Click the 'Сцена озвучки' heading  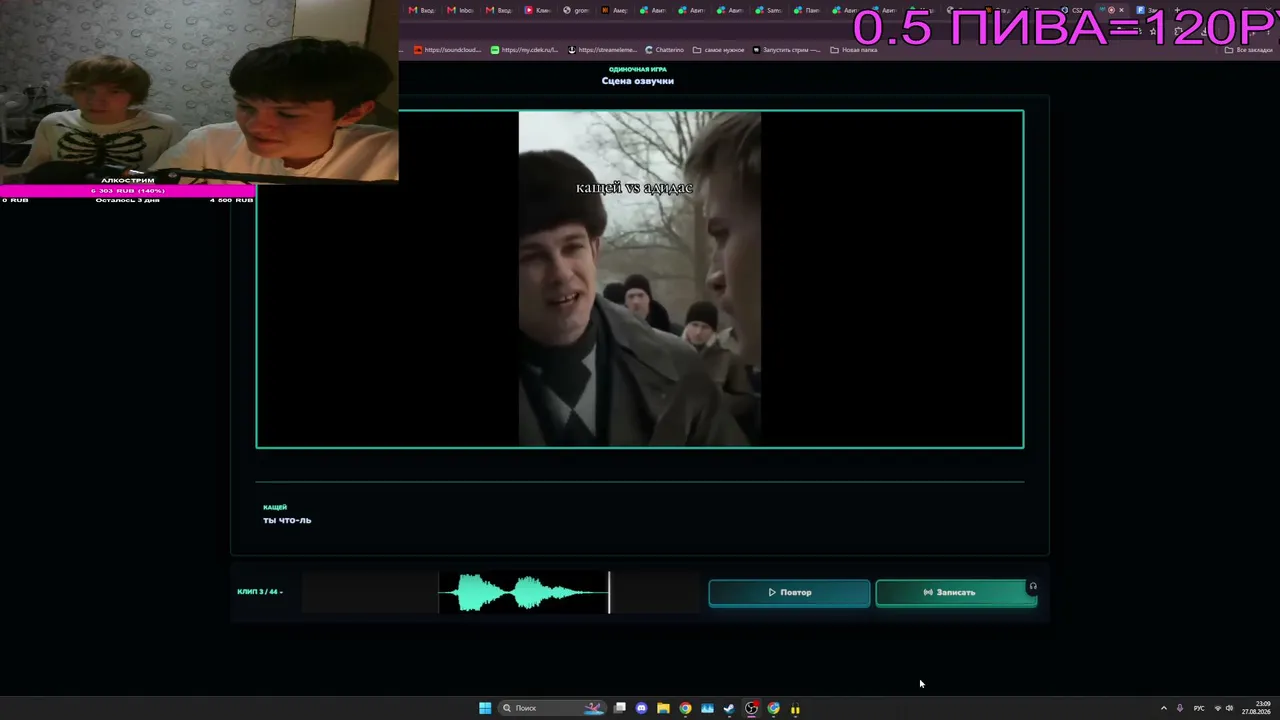(x=638, y=81)
